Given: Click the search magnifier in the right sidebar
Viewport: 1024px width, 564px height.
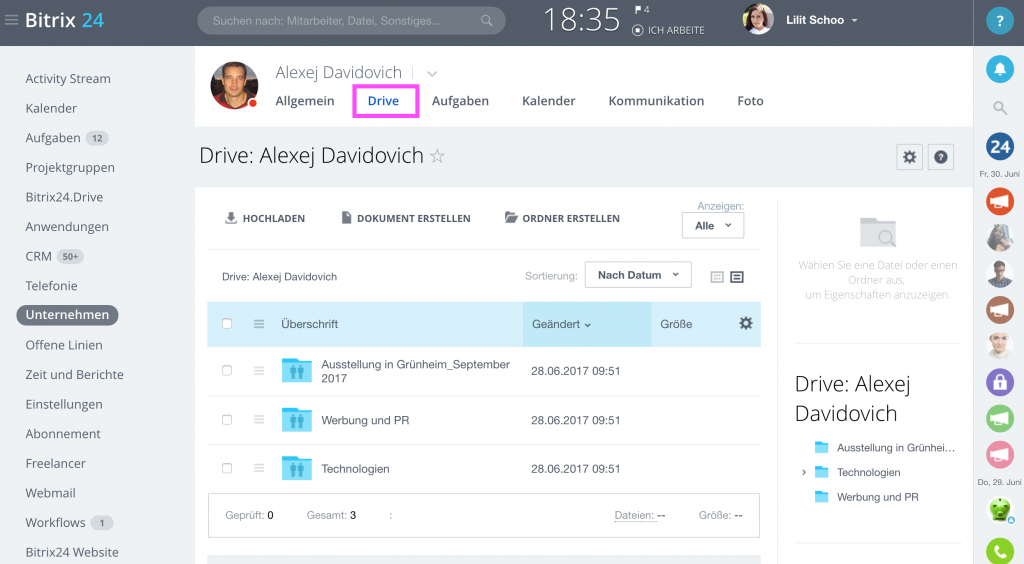Looking at the screenshot, I should tap(1000, 108).
